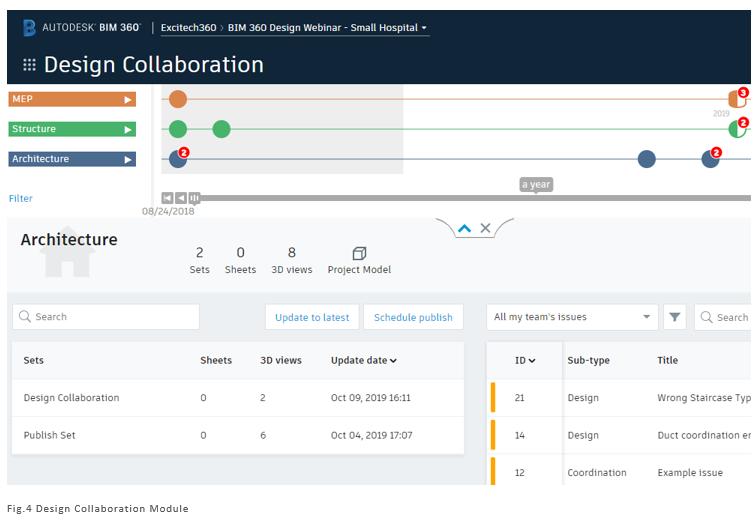Select the first orange MEP package marker

click(178, 99)
